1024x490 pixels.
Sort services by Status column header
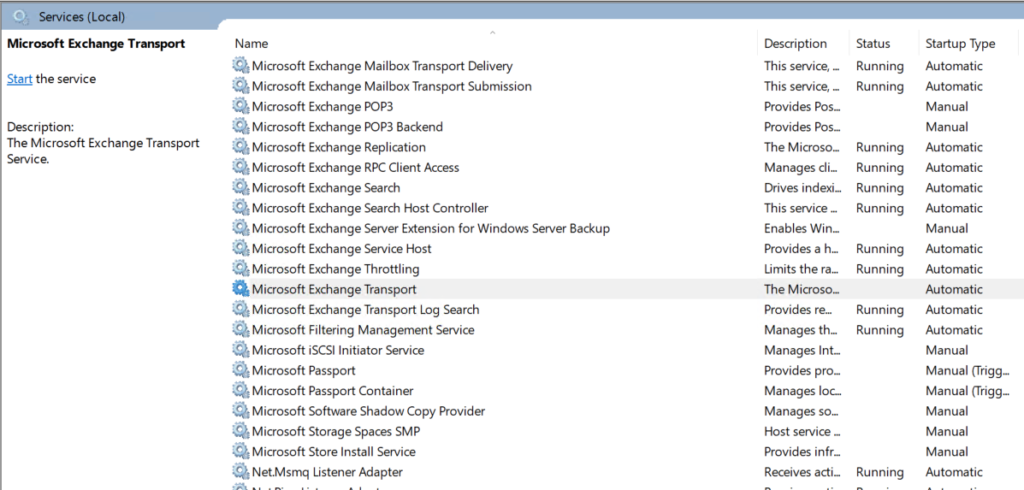pyautogui.click(x=873, y=44)
